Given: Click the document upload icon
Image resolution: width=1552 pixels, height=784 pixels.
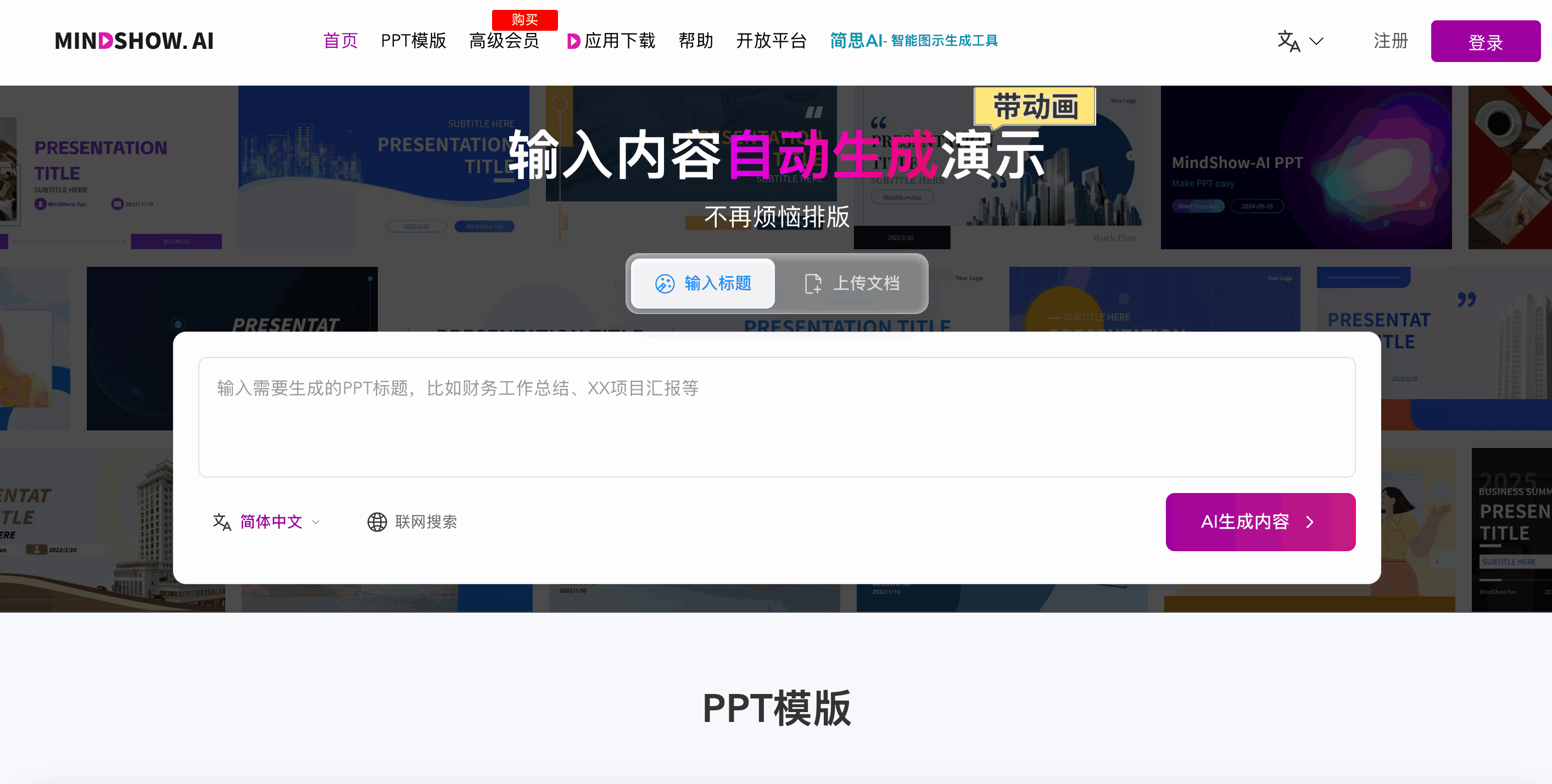Looking at the screenshot, I should pyautogui.click(x=813, y=284).
